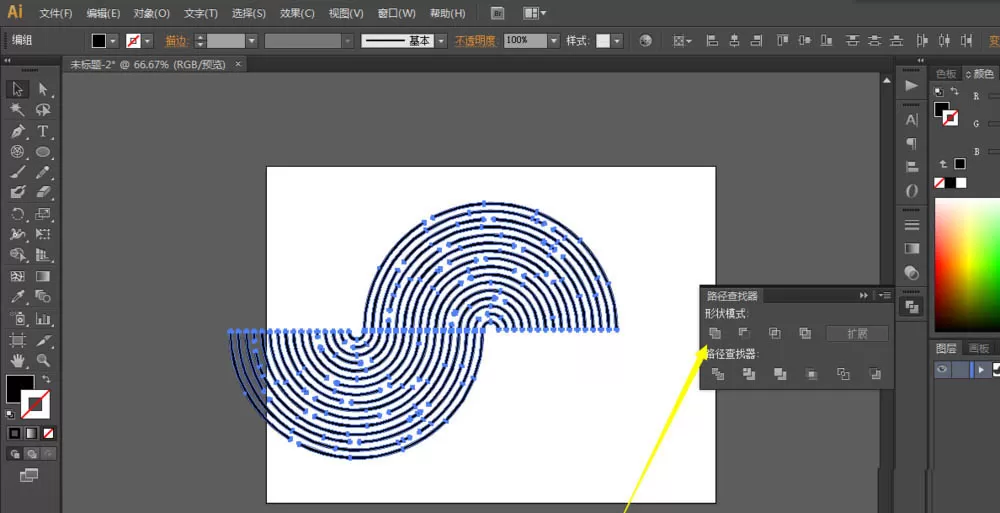
Task: Expand the layer disclosure triangle
Action: pyautogui.click(x=981, y=369)
